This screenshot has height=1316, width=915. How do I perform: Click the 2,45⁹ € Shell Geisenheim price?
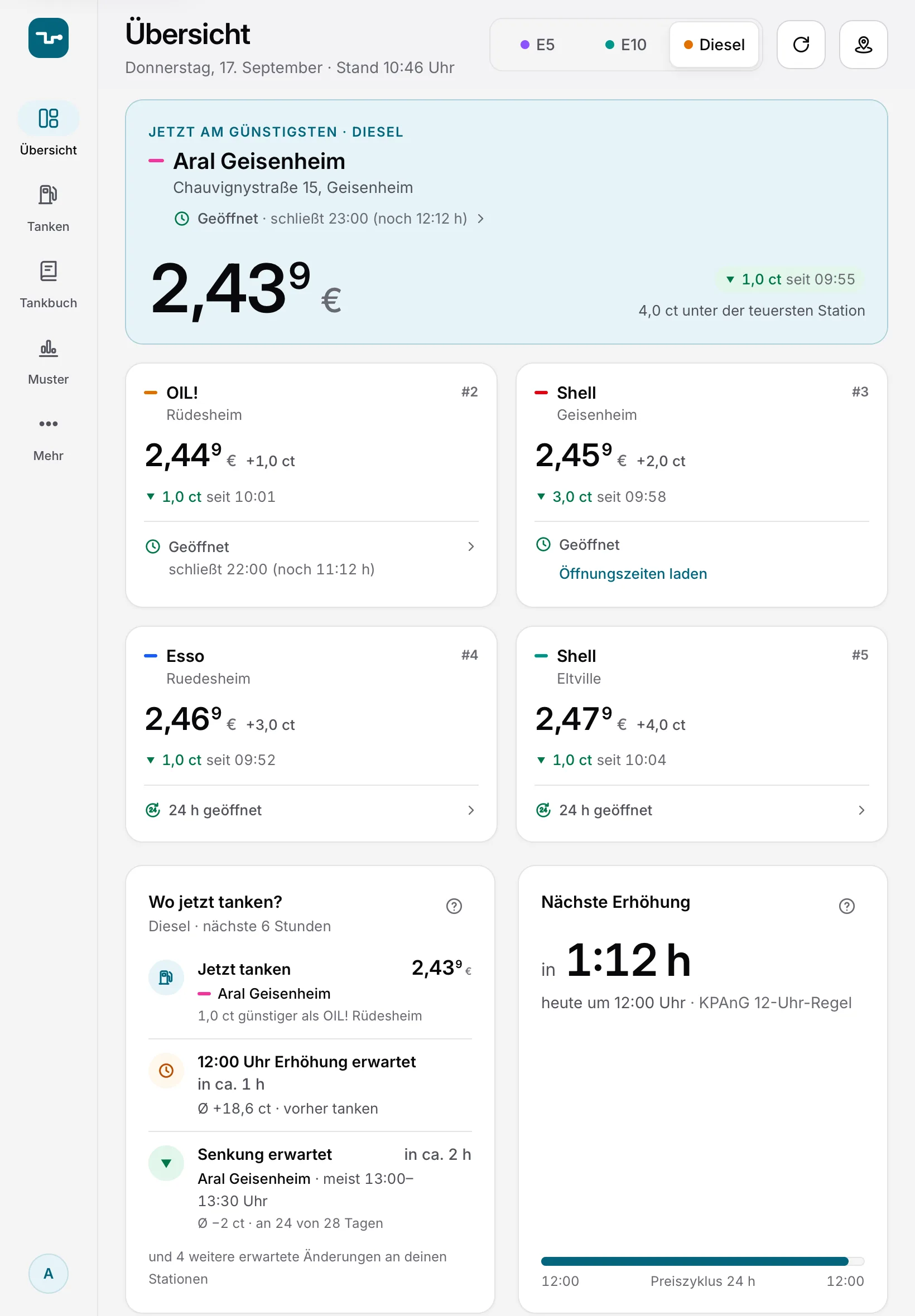click(x=581, y=456)
